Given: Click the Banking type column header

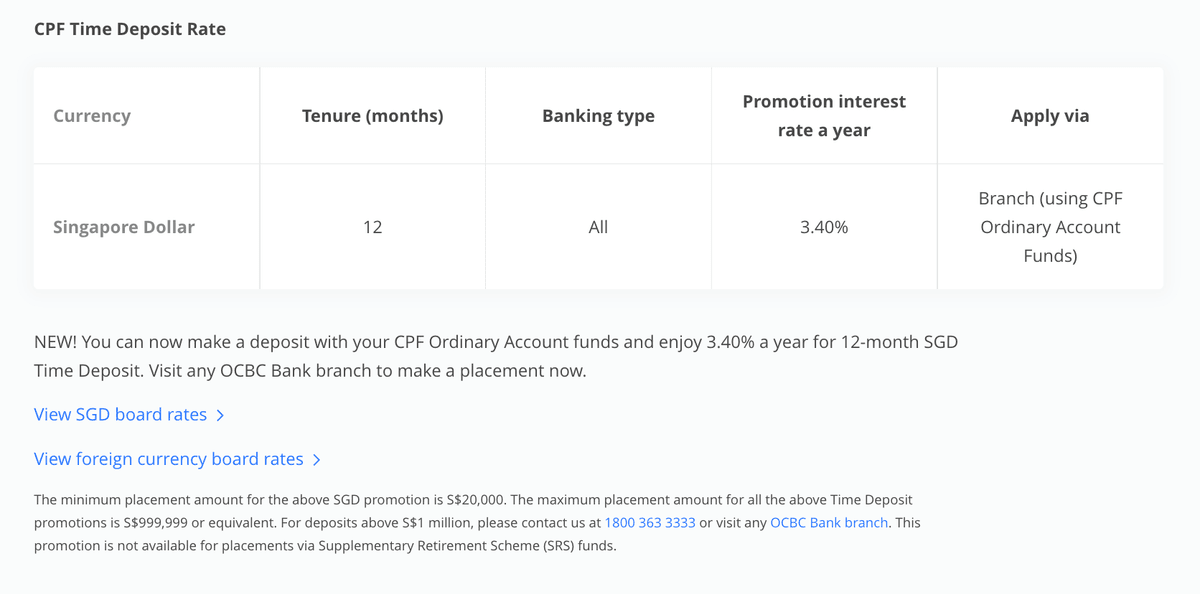Looking at the screenshot, I should (x=598, y=115).
